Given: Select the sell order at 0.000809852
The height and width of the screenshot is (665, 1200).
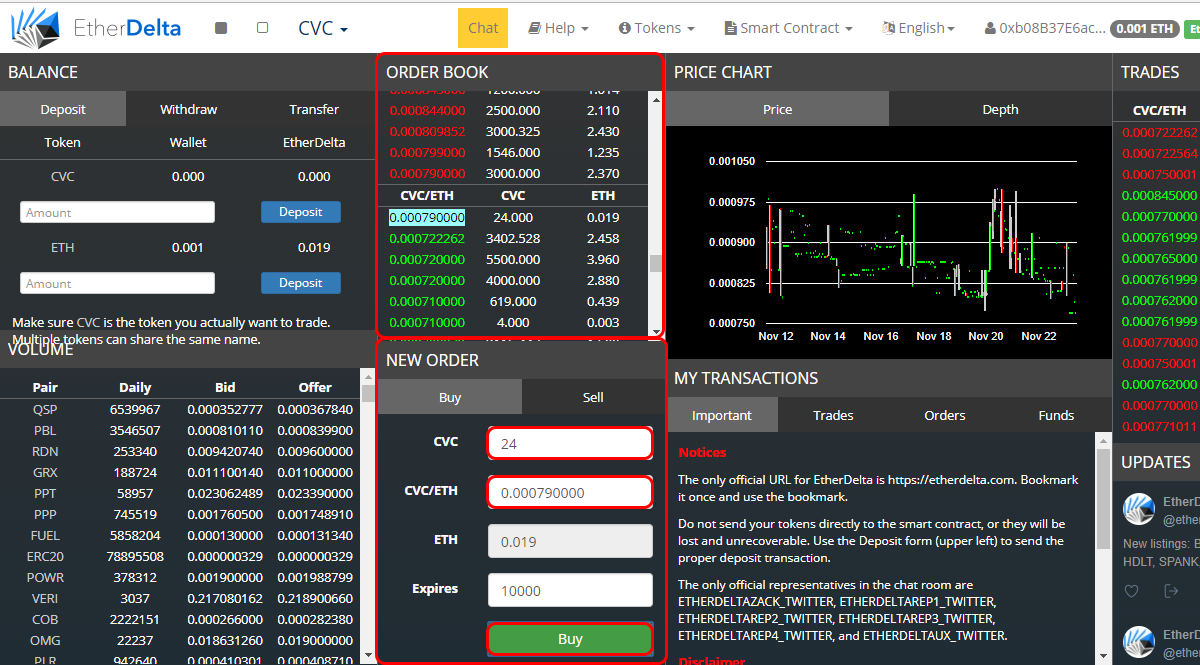Looking at the screenshot, I should tap(513, 131).
